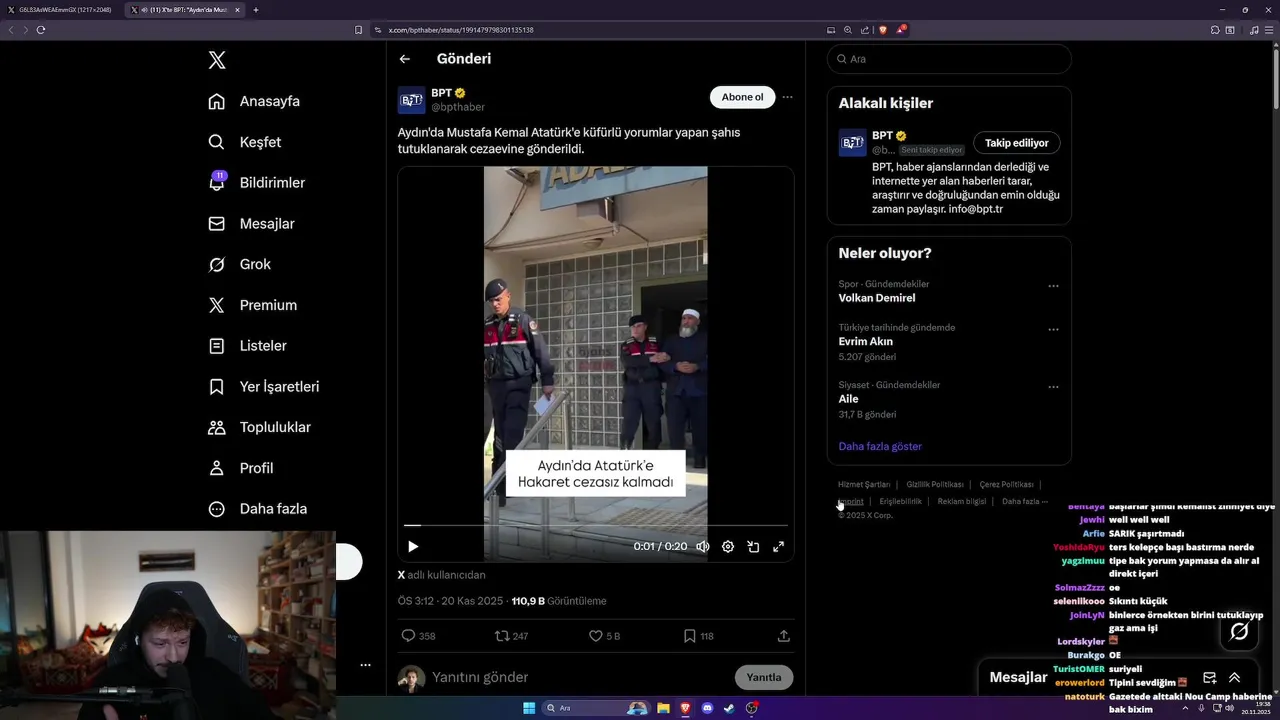Open Topluluklar communities
Viewport: 1280px width, 720px height.
(x=259, y=427)
